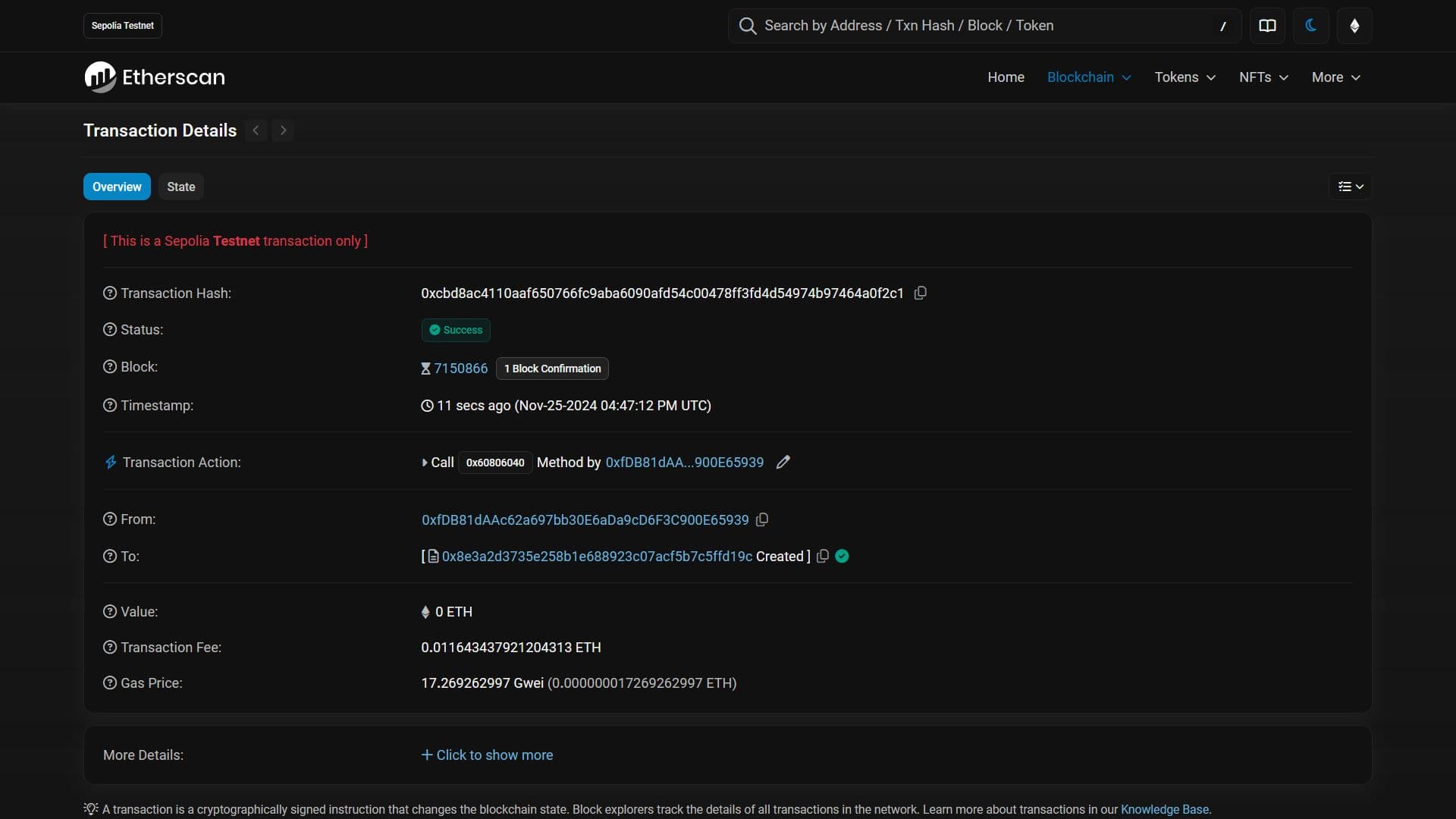Click the help icon beside From
This screenshot has height=819, width=1456.
110,519
